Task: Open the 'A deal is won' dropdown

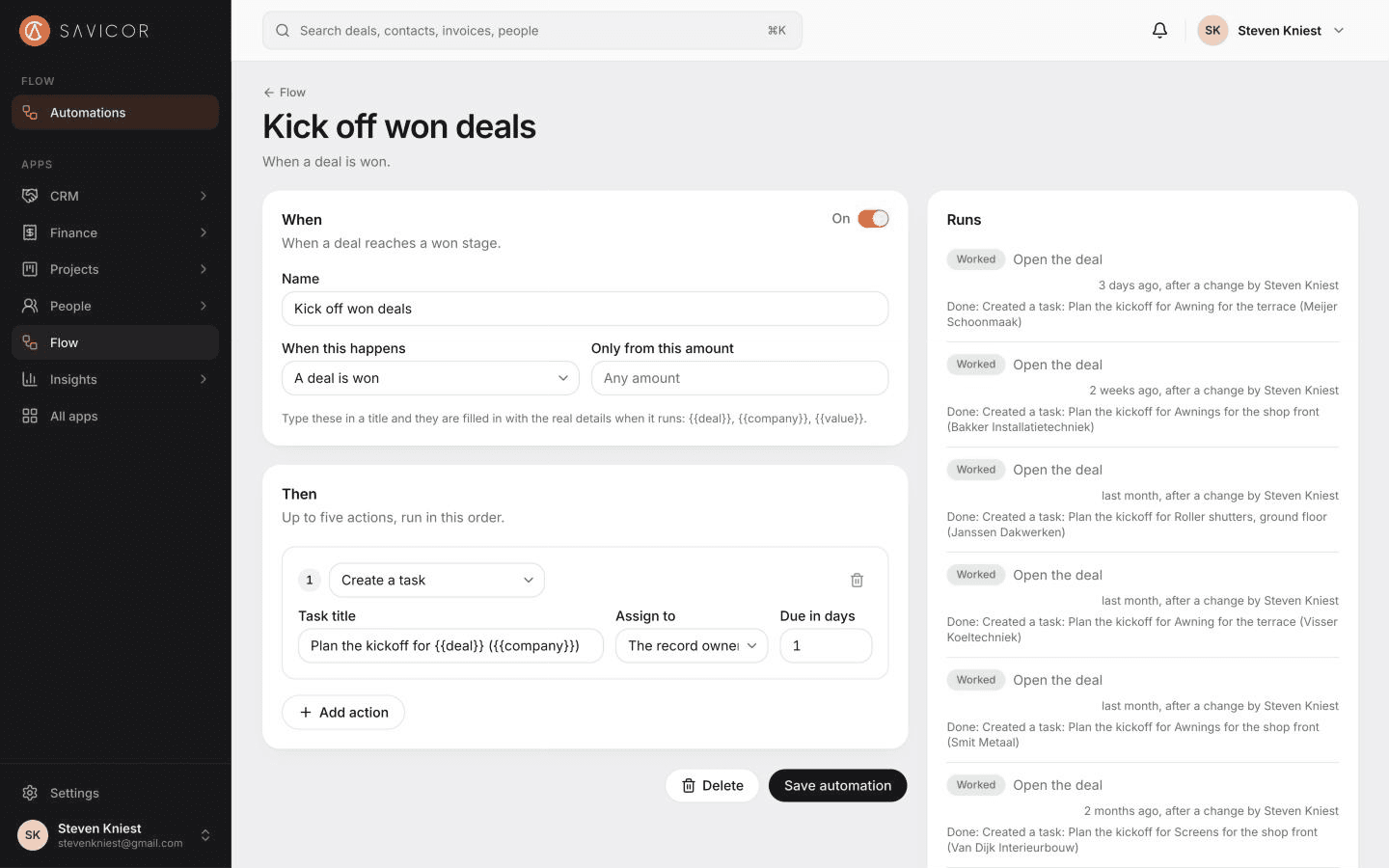Action: [x=430, y=378]
